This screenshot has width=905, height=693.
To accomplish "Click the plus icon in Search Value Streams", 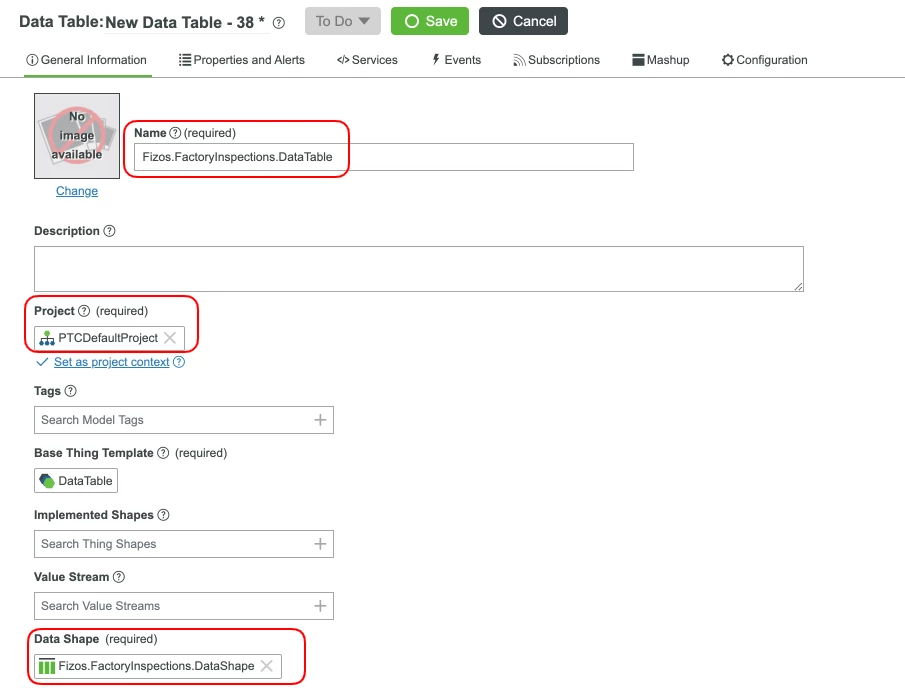I will (320, 606).
